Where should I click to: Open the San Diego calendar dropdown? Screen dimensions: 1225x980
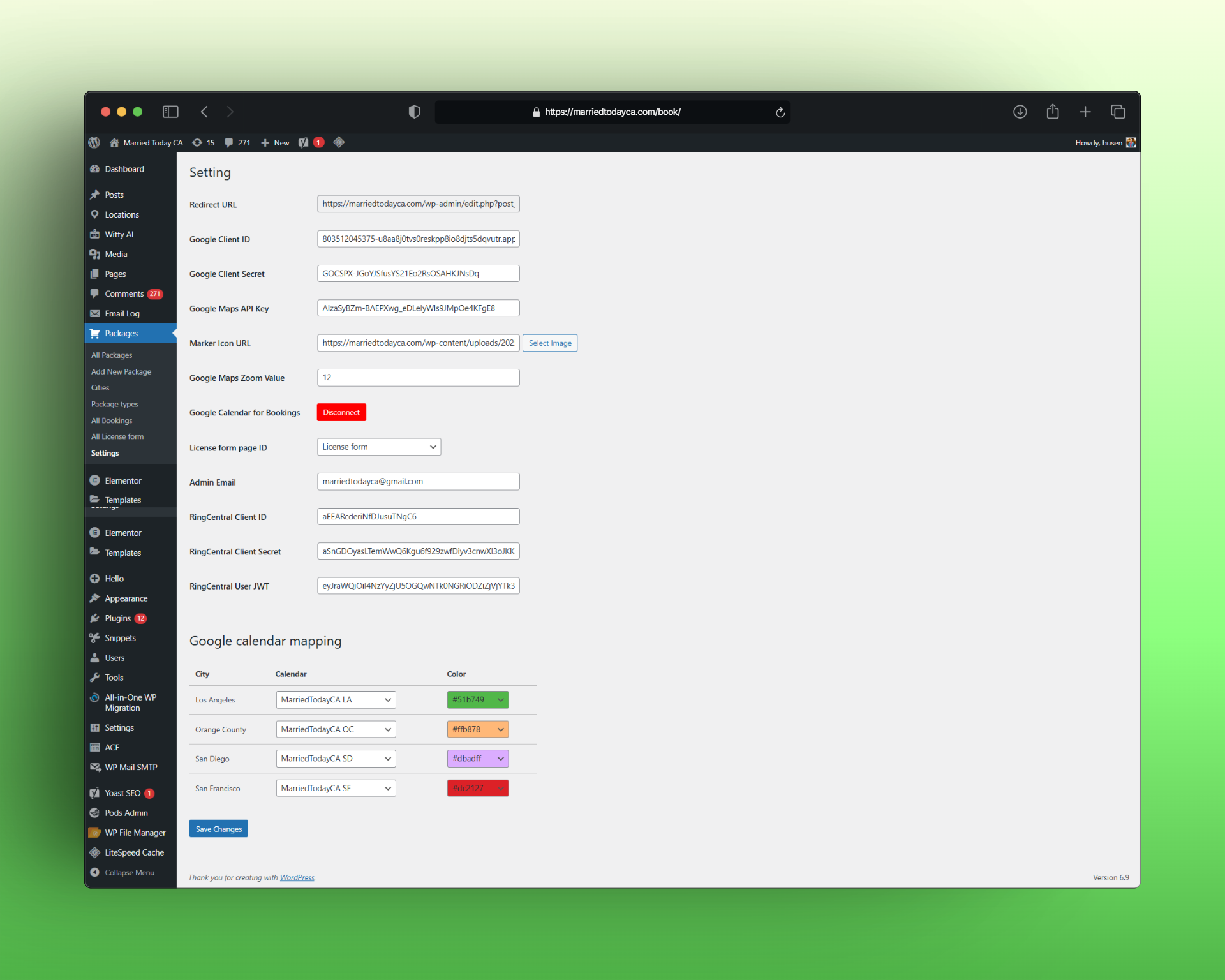pos(336,759)
